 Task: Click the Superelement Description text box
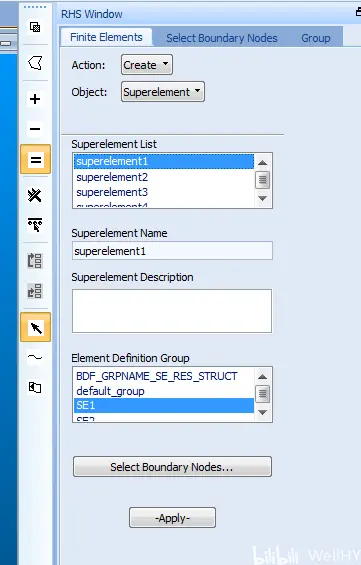(x=172, y=311)
